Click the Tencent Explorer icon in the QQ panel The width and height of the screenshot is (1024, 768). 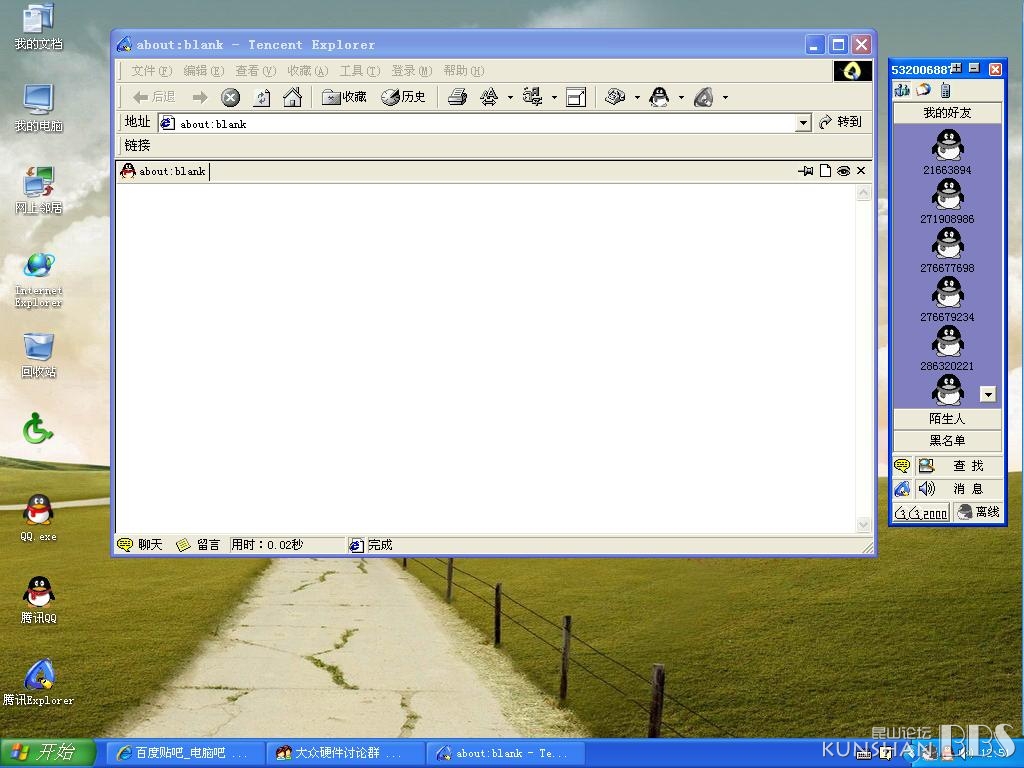[902, 488]
